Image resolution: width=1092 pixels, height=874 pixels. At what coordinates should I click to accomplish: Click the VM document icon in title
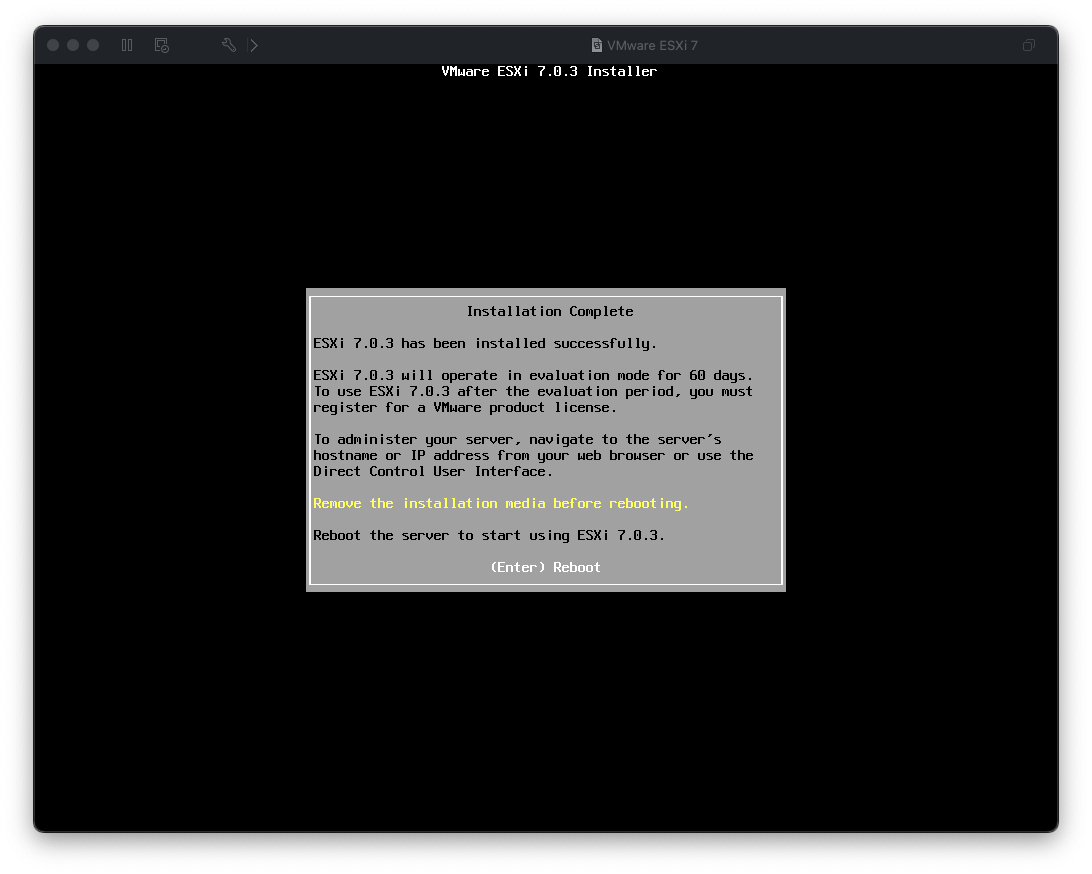tap(597, 45)
